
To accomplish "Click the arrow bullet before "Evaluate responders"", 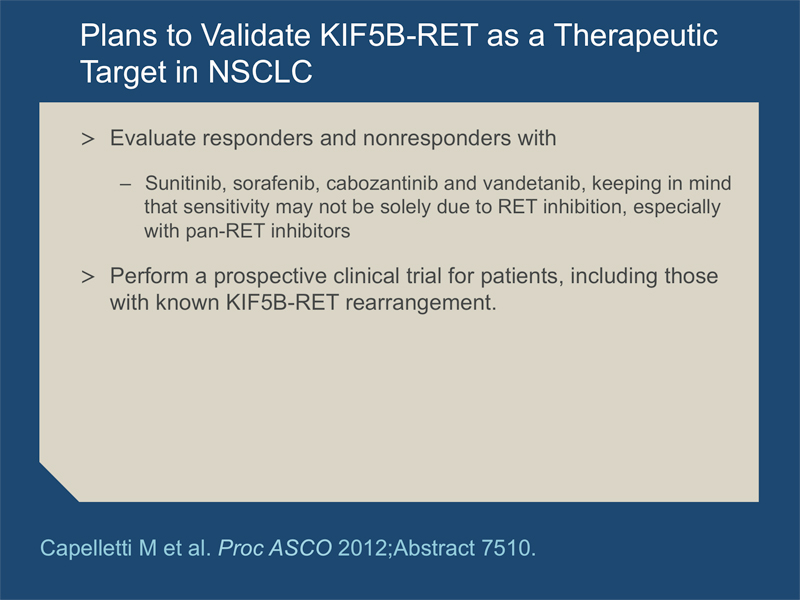I will tap(88, 139).
